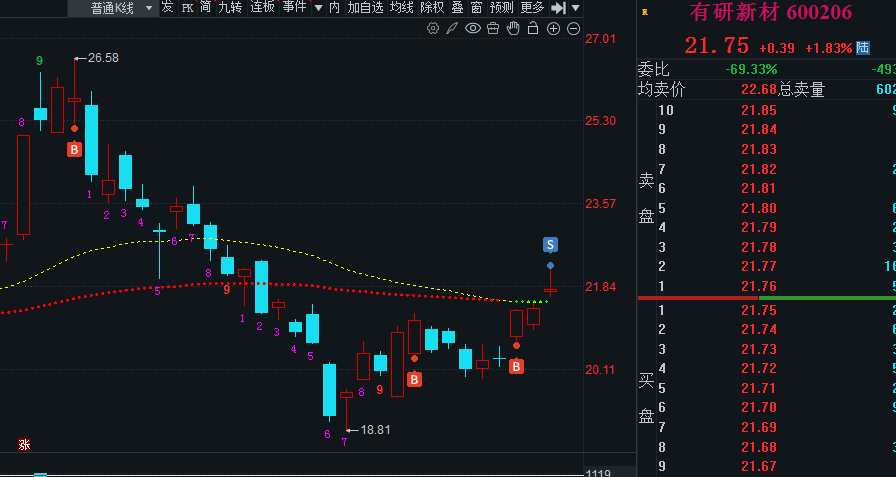Image resolution: width=896 pixels, height=477 pixels.
Task: Toggle 均线 moving averages
Action: pyautogui.click(x=401, y=7)
